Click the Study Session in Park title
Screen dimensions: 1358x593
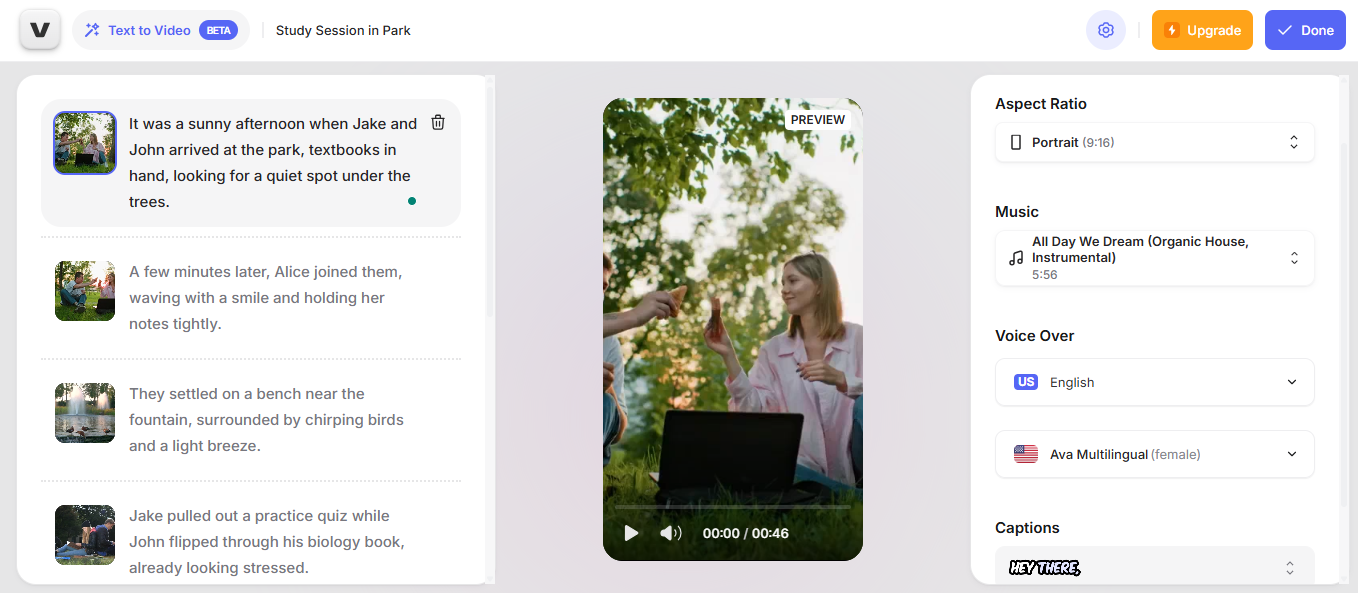(343, 30)
